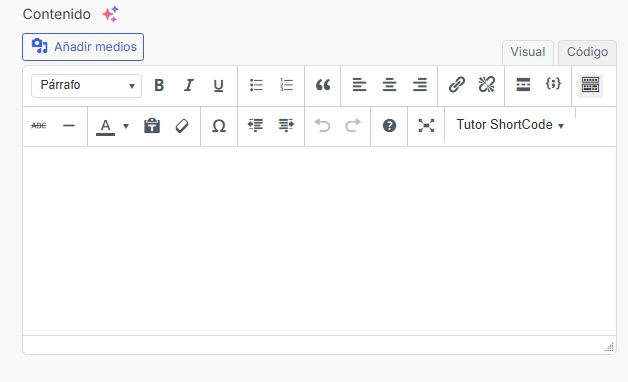Click the curly braces code icon
The image size is (628, 382).
point(553,84)
